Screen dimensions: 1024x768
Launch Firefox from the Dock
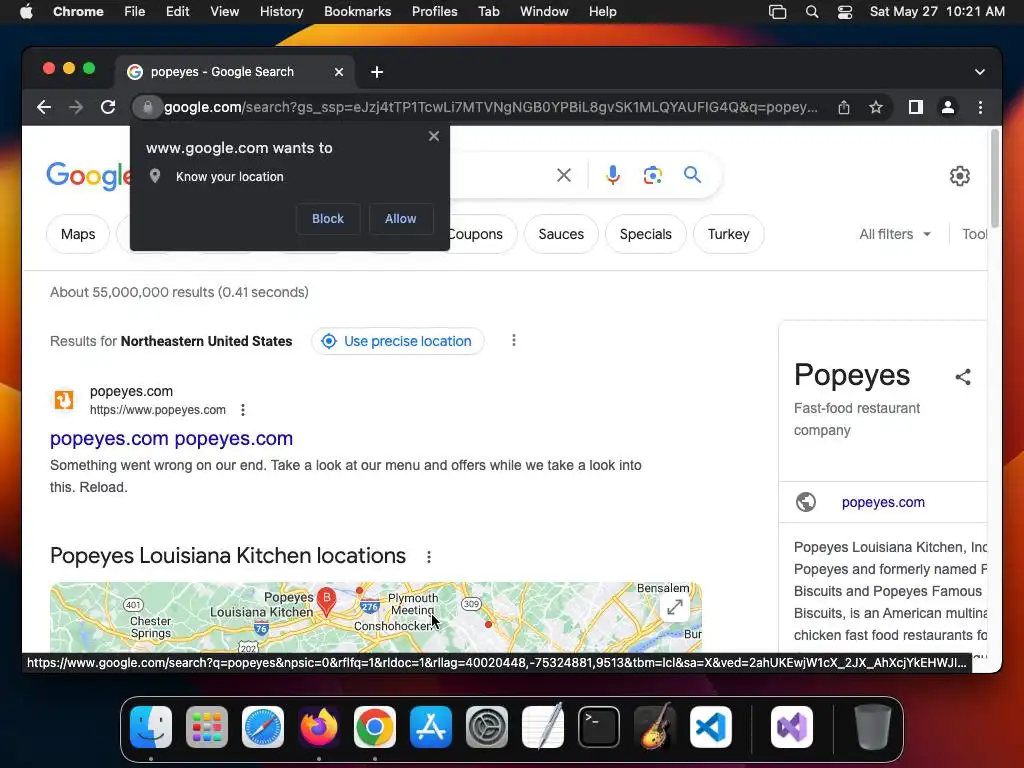coord(319,727)
